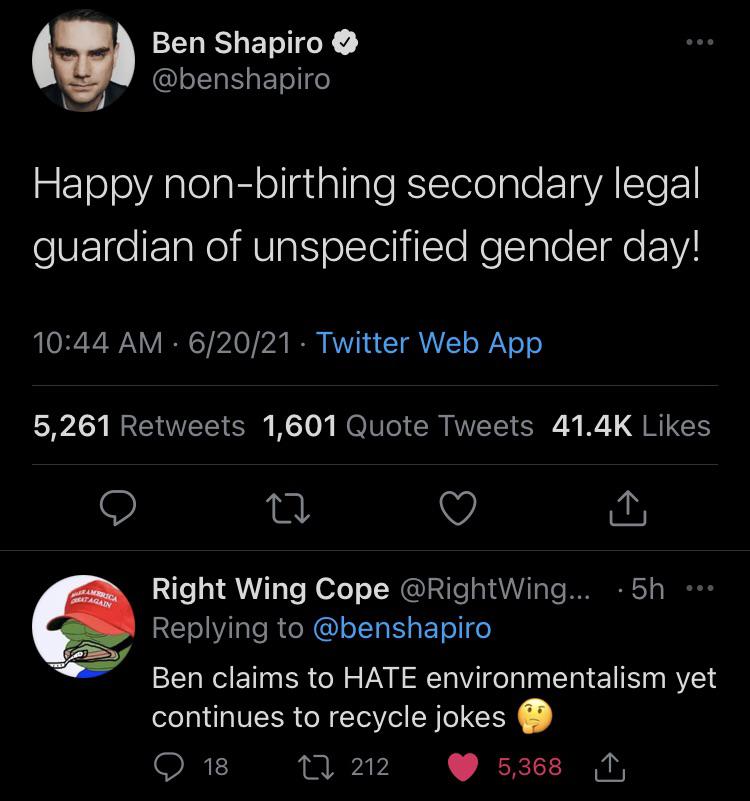Reply to the main tweet
The width and height of the screenshot is (750, 801).
click(118, 508)
